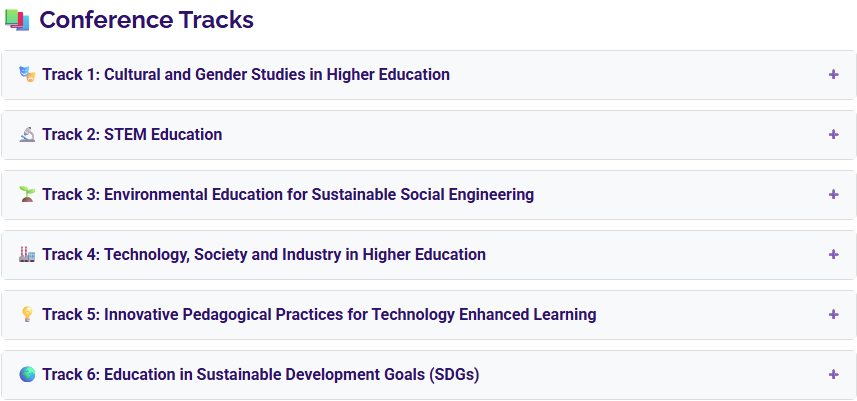
Task: Open Technology, Society and Industry track title
Action: point(264,255)
